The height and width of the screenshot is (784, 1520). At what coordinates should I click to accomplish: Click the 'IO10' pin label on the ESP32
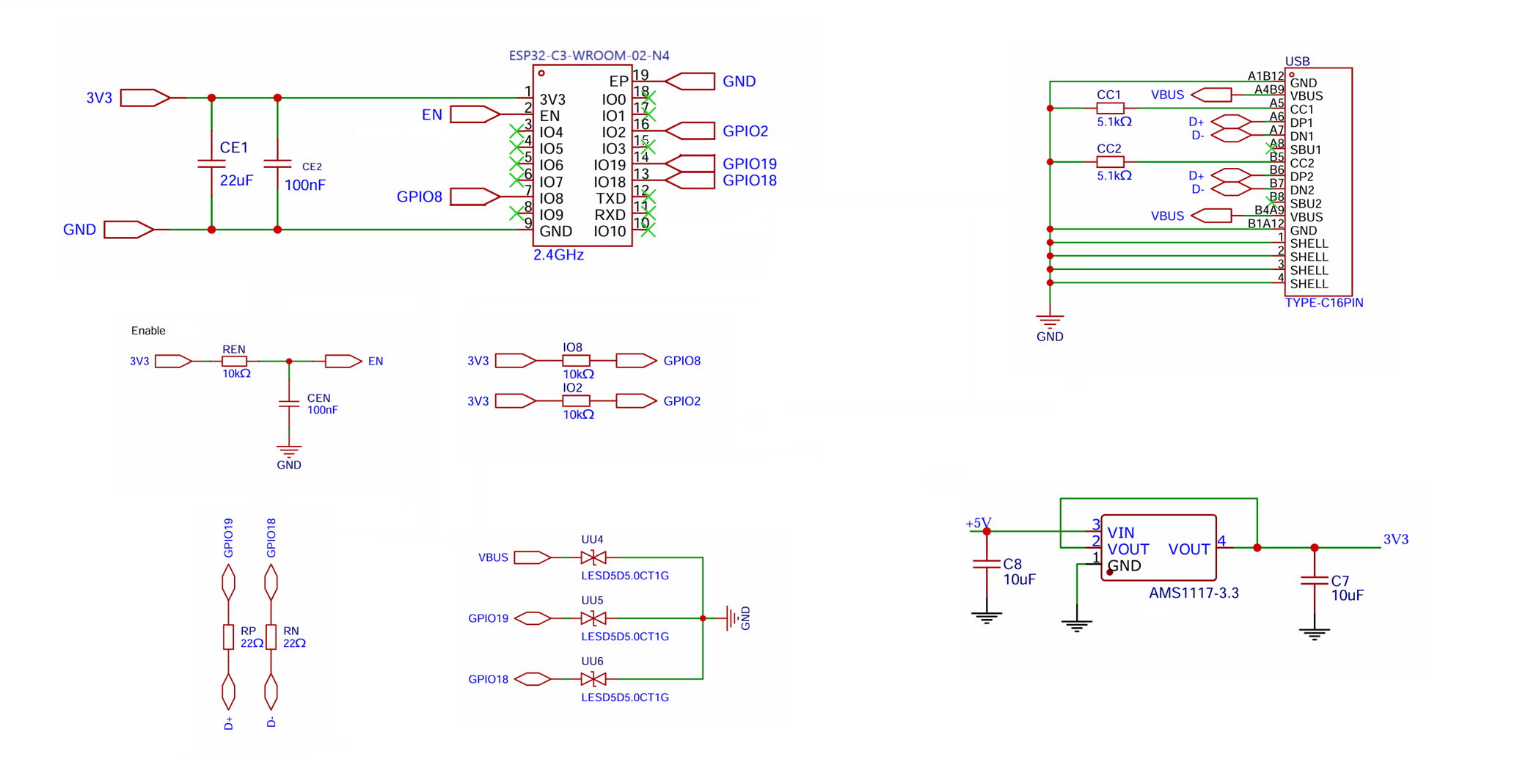pyautogui.click(x=610, y=232)
